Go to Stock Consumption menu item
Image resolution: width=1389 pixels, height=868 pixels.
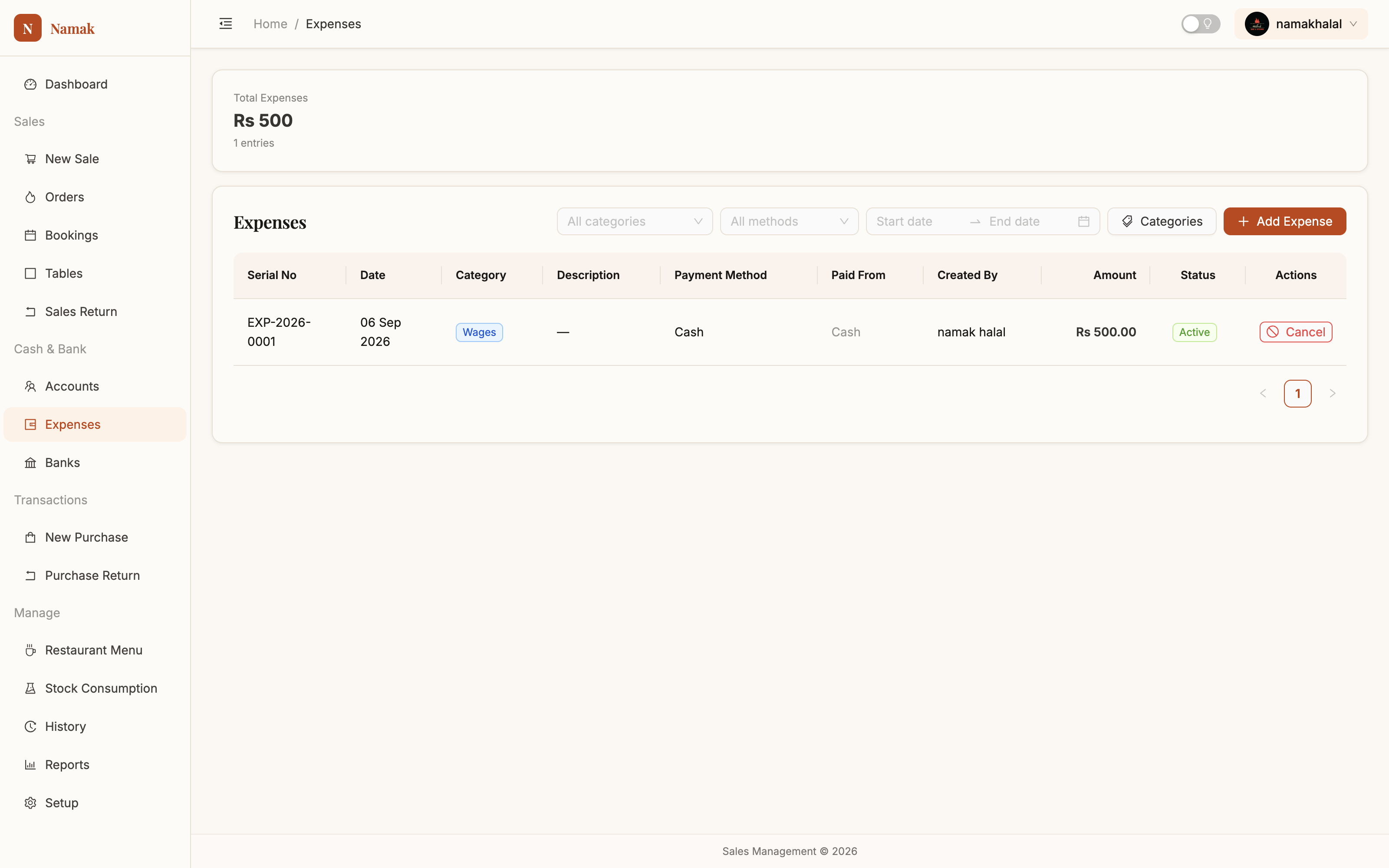pos(95,688)
